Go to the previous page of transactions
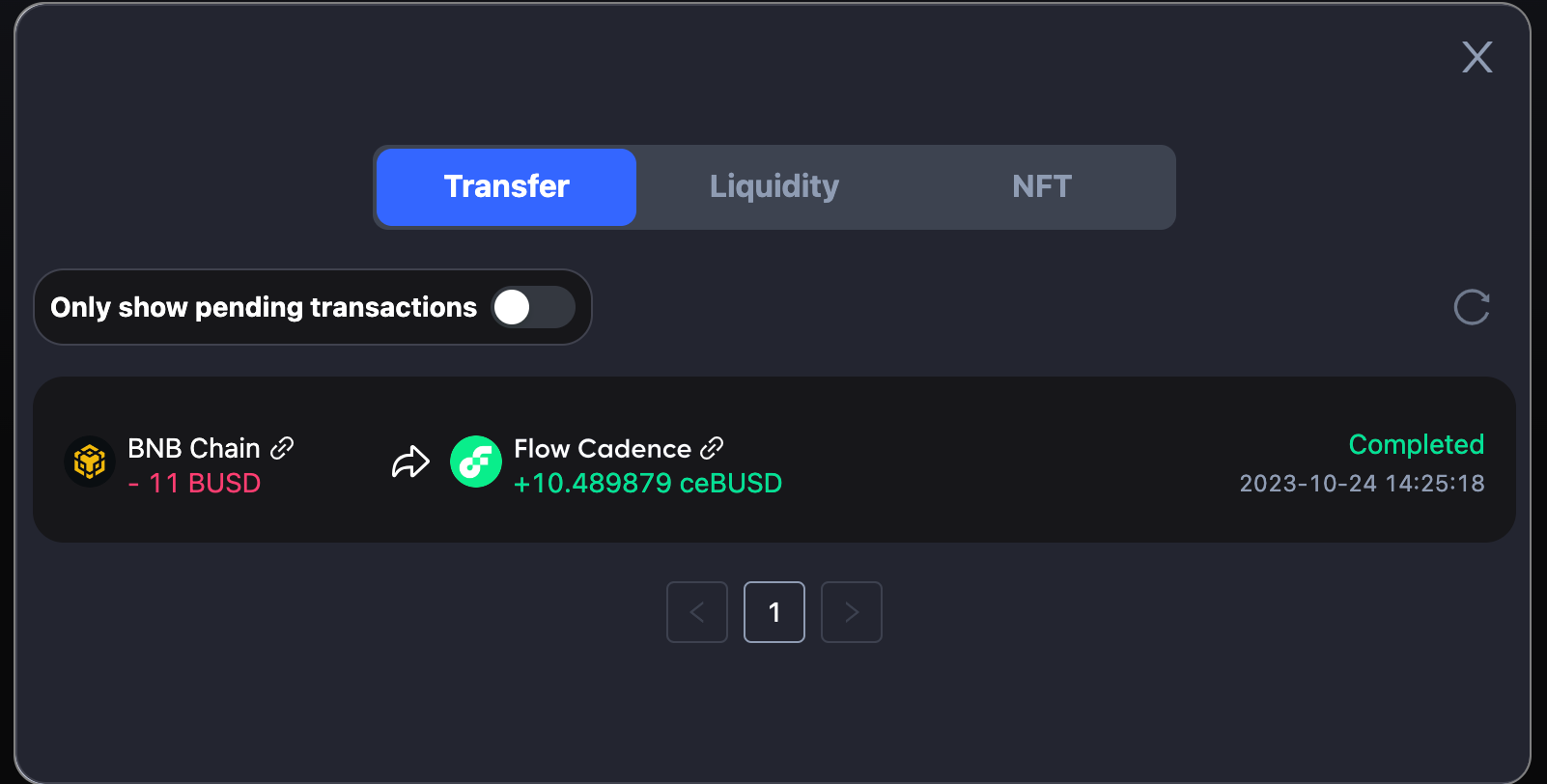Image resolution: width=1547 pixels, height=784 pixels. coord(697,612)
